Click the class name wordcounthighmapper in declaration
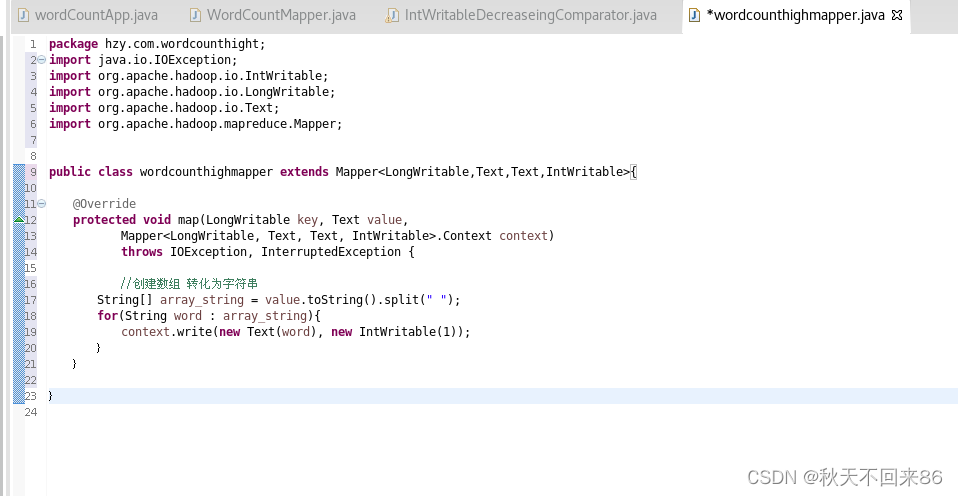This screenshot has width=958, height=496. coord(207,172)
